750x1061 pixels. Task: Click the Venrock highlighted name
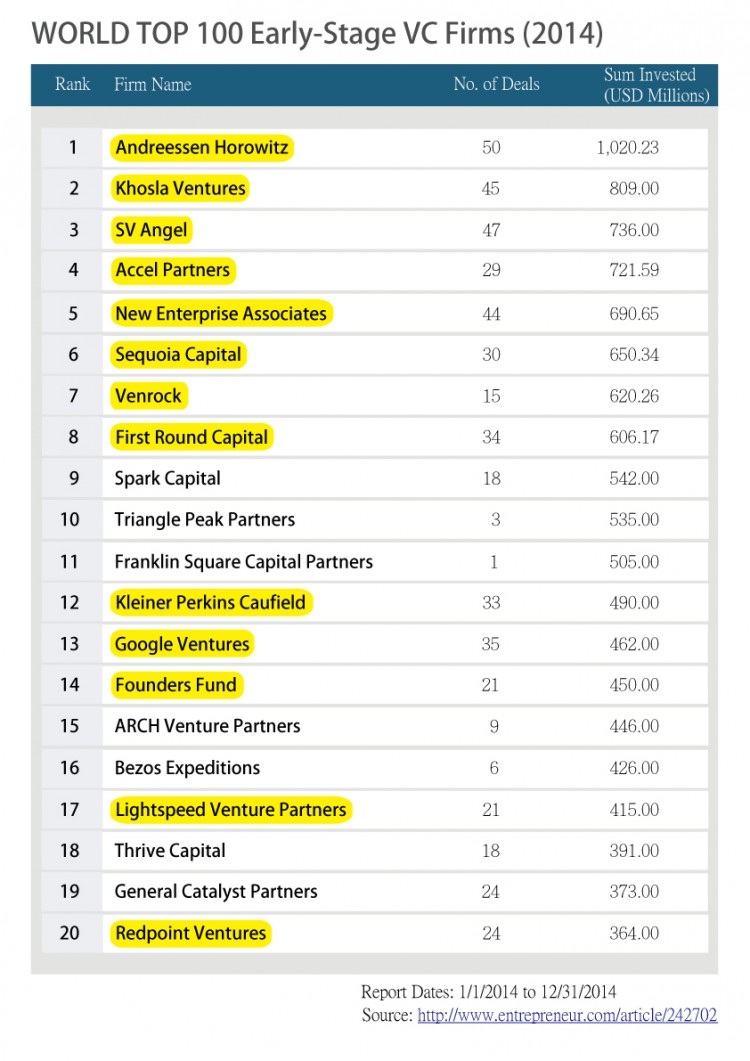149,396
